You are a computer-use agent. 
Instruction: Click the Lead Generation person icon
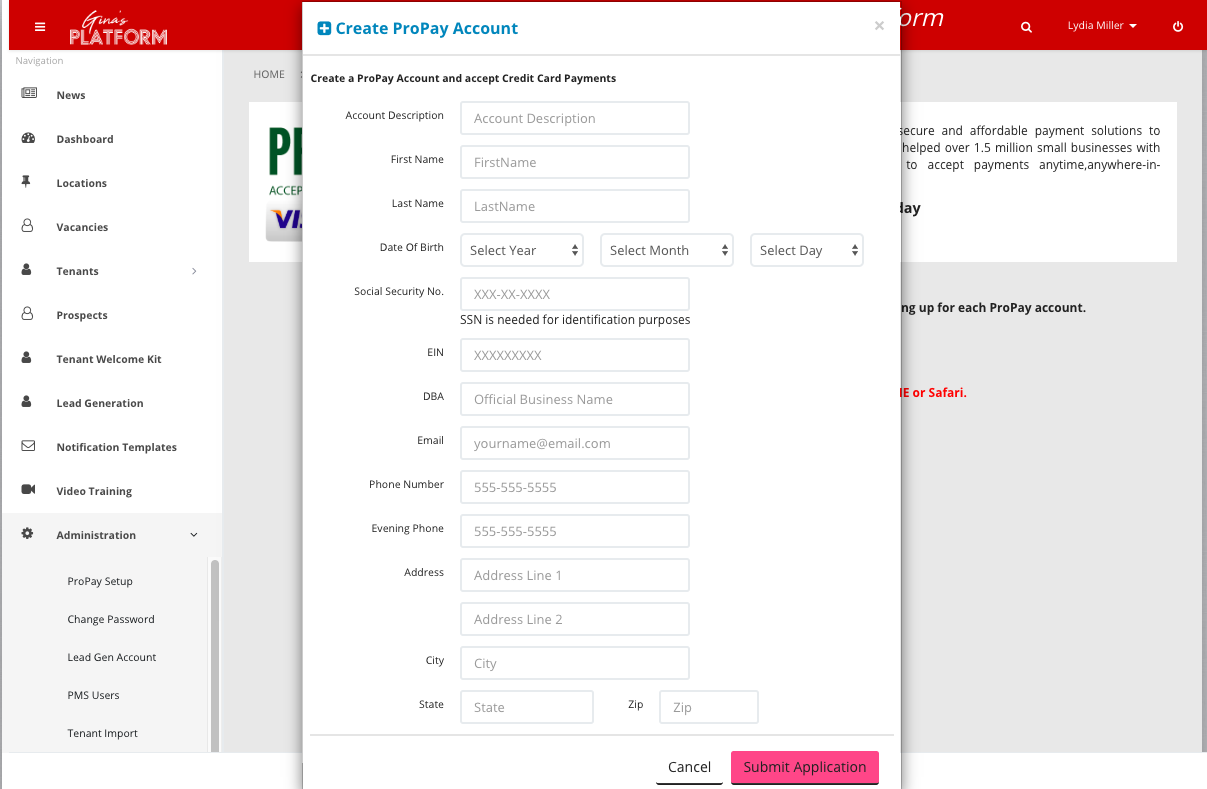pyautogui.click(x=27, y=402)
